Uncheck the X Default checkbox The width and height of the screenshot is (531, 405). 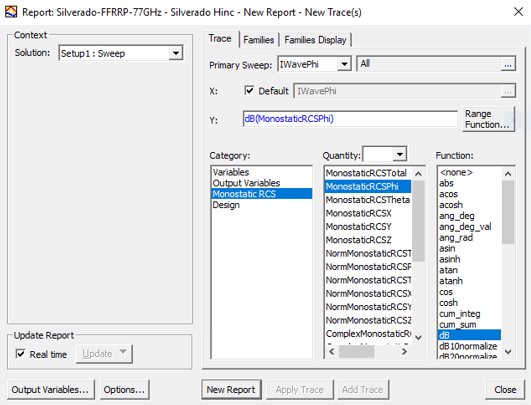249,91
